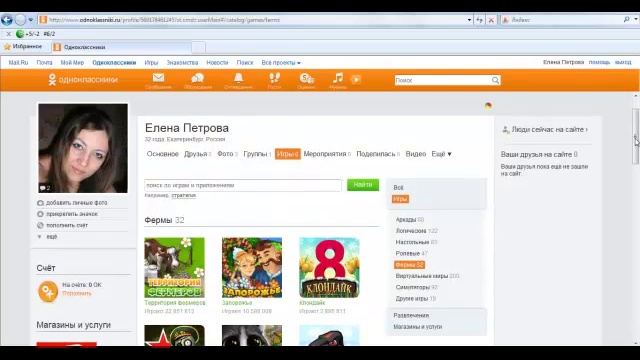Click the 'People on site now' person icon
This screenshot has width=640, height=360.
(x=506, y=130)
